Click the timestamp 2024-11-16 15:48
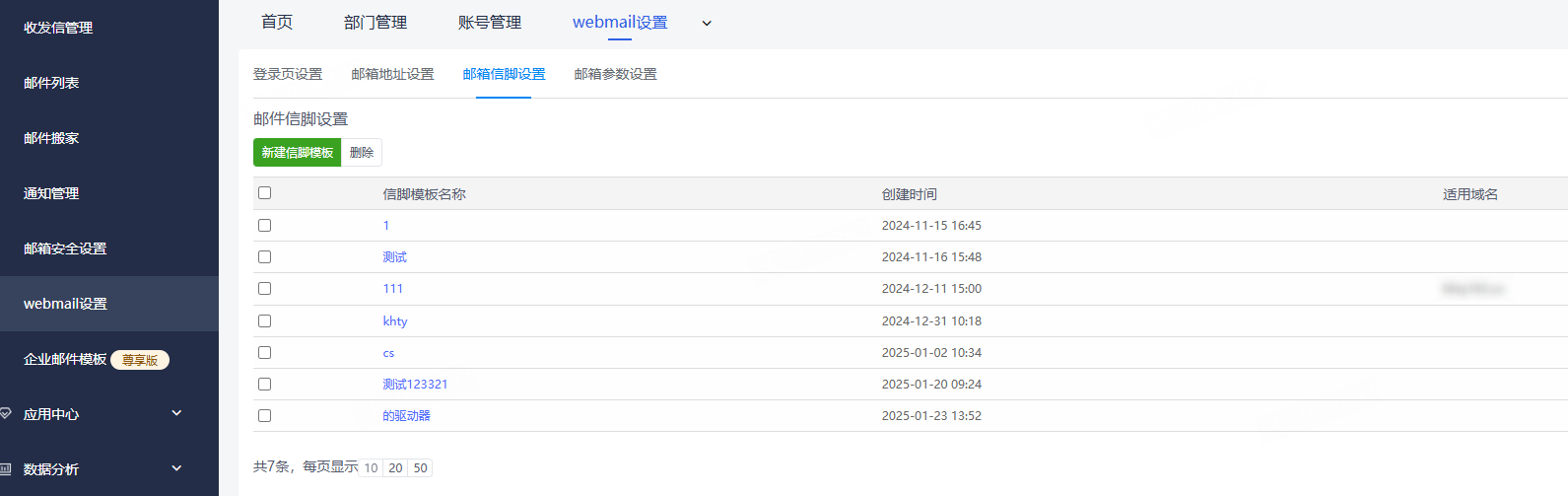This screenshot has width=1568, height=496. 931,257
